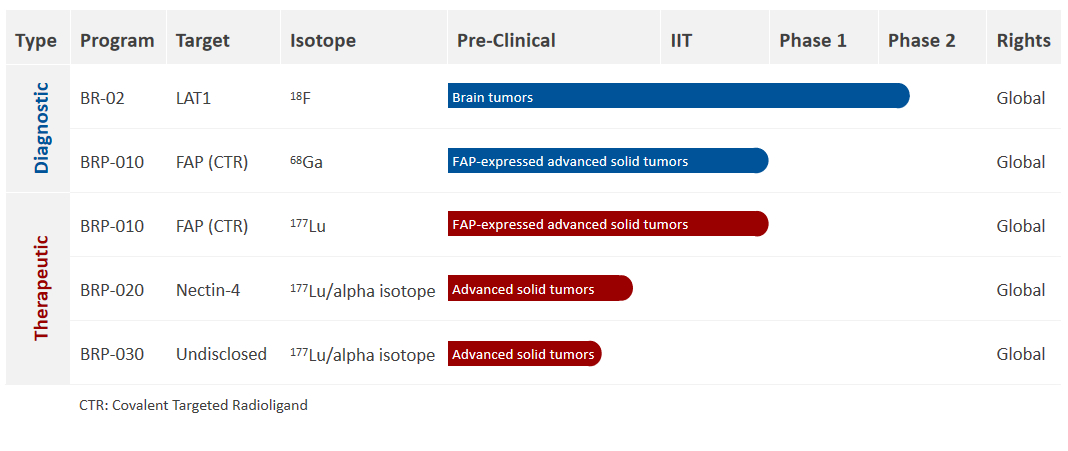The width and height of the screenshot is (1068, 451).
Task: Click the LAT1 target cell
Action: pos(193,98)
